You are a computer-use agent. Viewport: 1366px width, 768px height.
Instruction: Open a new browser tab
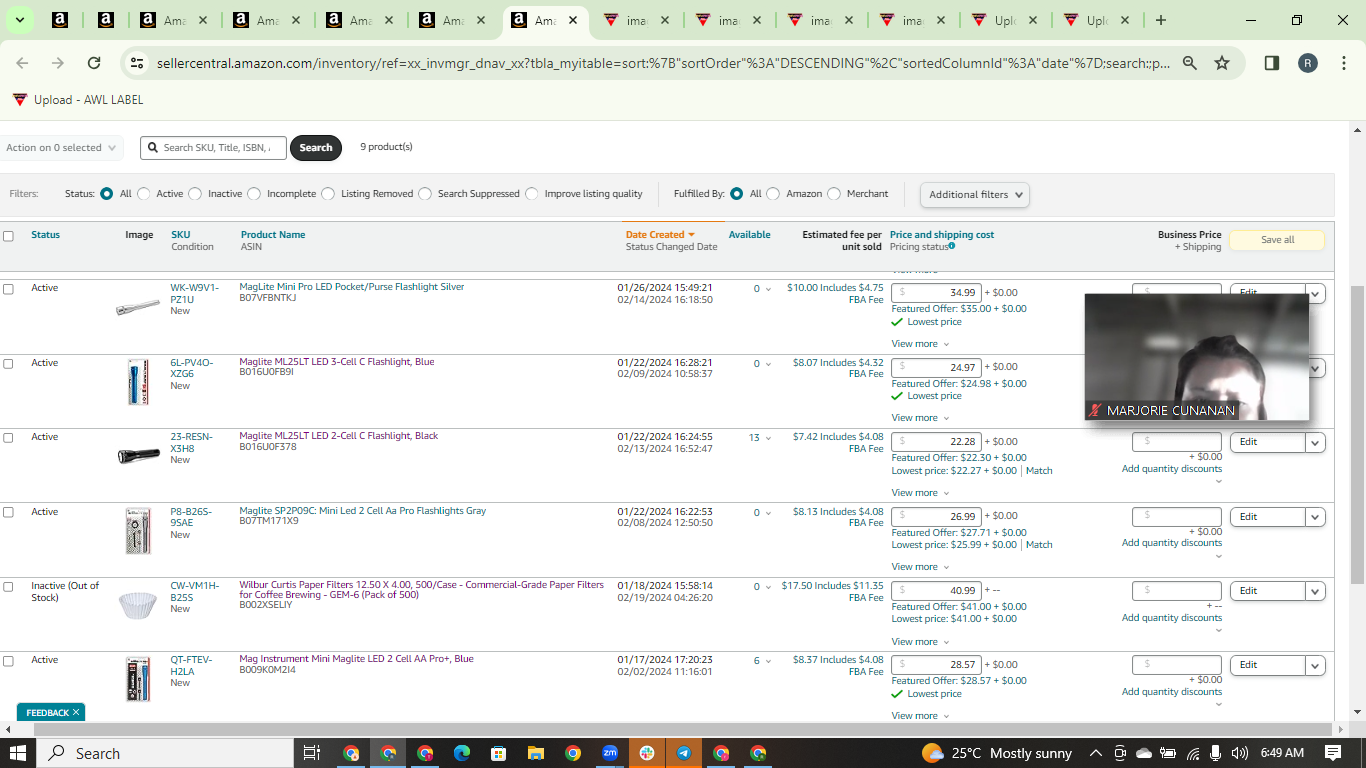1160,20
